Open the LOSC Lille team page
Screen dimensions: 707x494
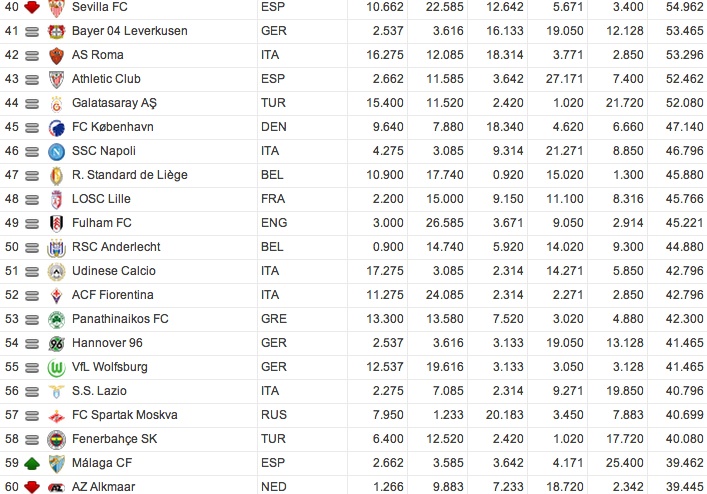point(101,199)
